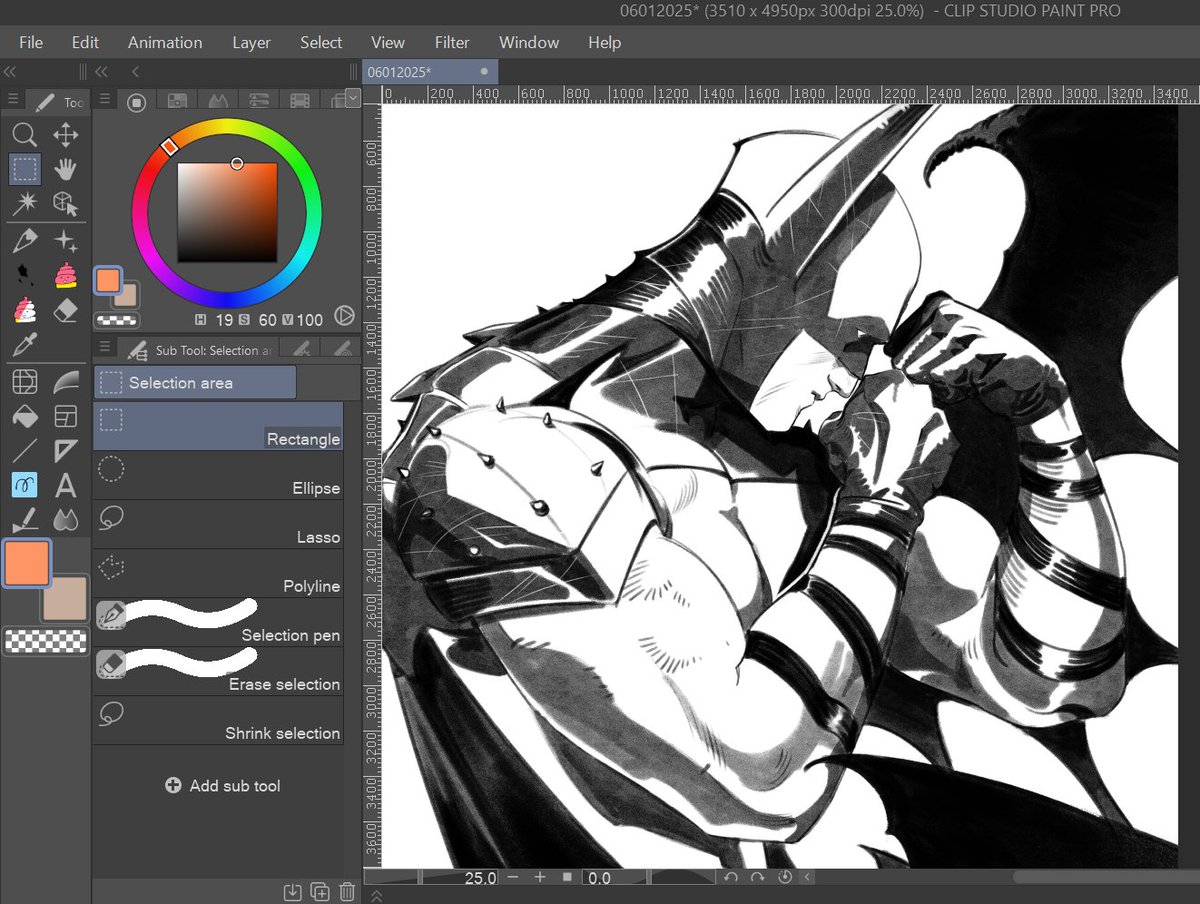Select the Eyedropper tool
The width and height of the screenshot is (1200, 904).
(25, 345)
